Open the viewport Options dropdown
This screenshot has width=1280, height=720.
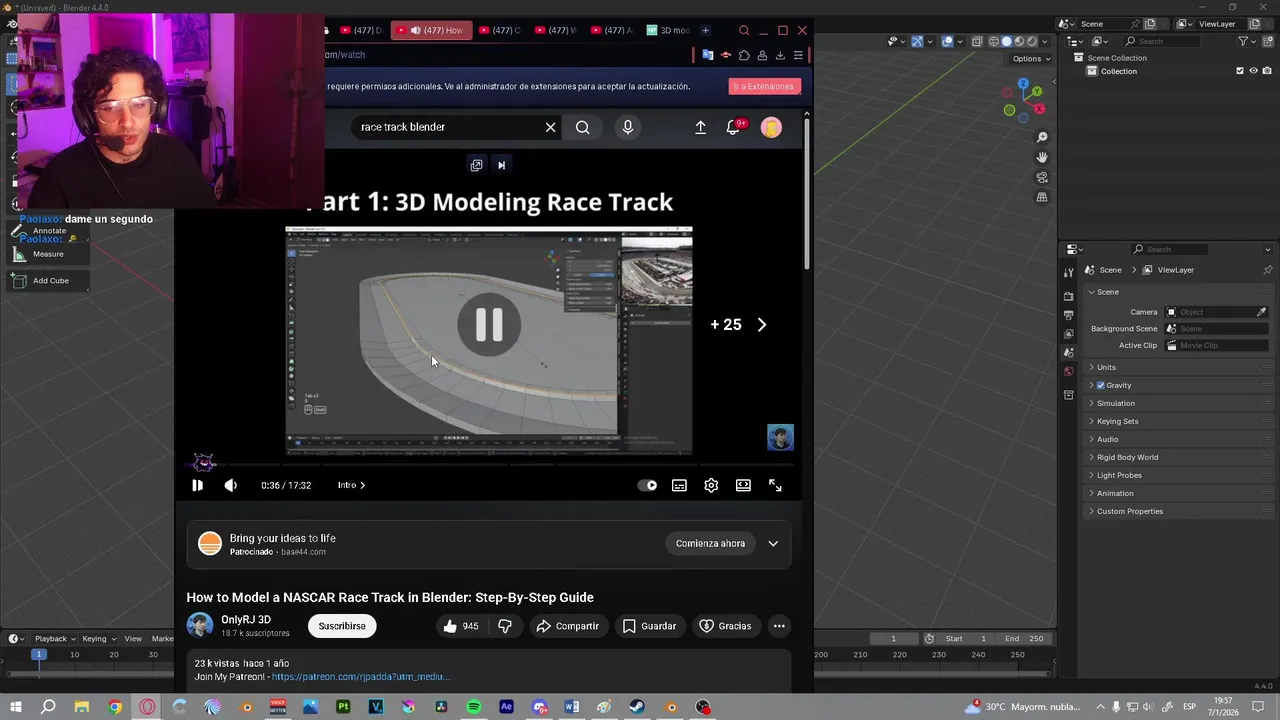tap(1031, 59)
